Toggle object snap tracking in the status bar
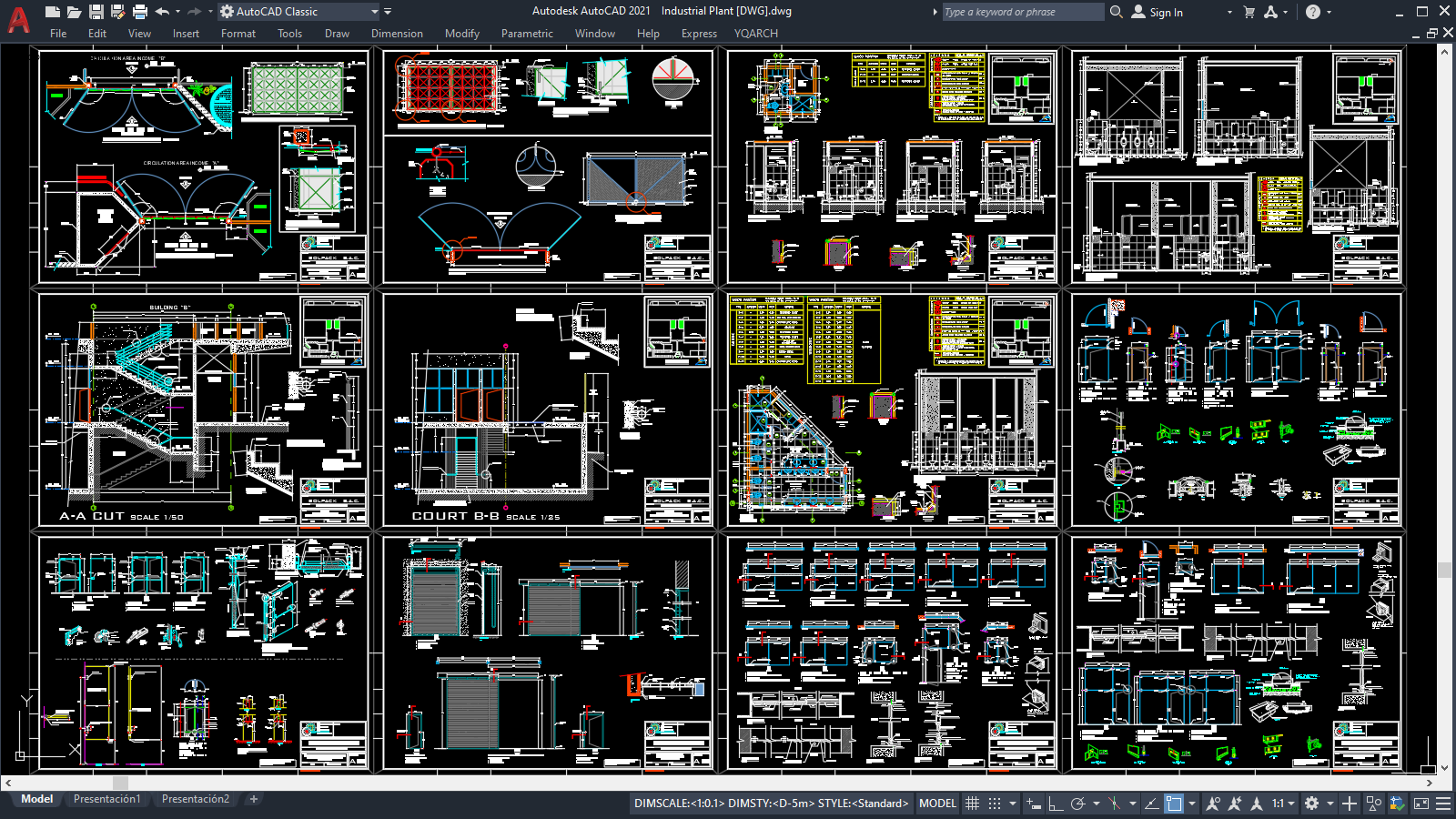The image size is (1456, 819). tap(1151, 804)
